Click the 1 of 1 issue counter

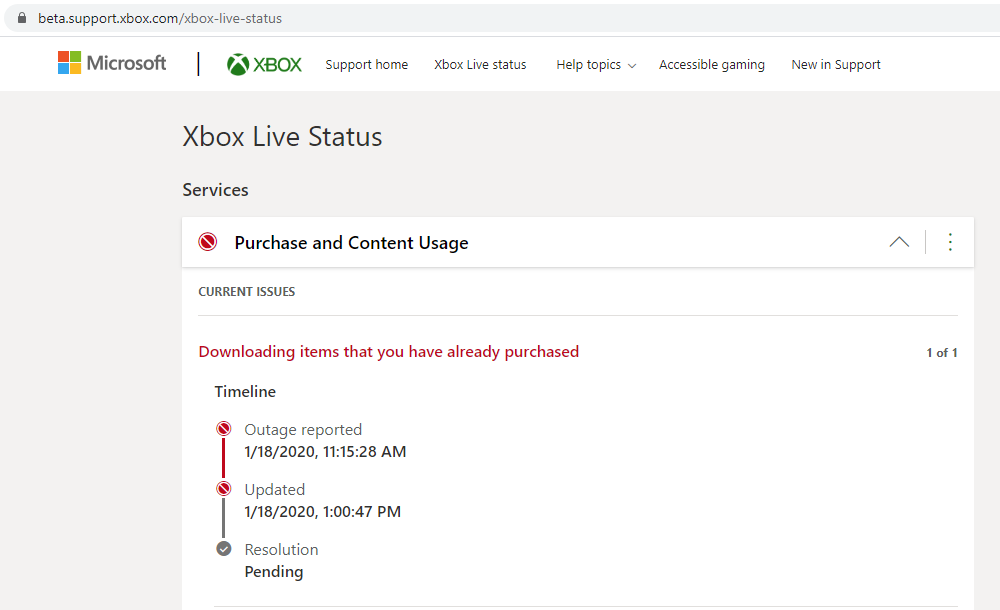941,353
